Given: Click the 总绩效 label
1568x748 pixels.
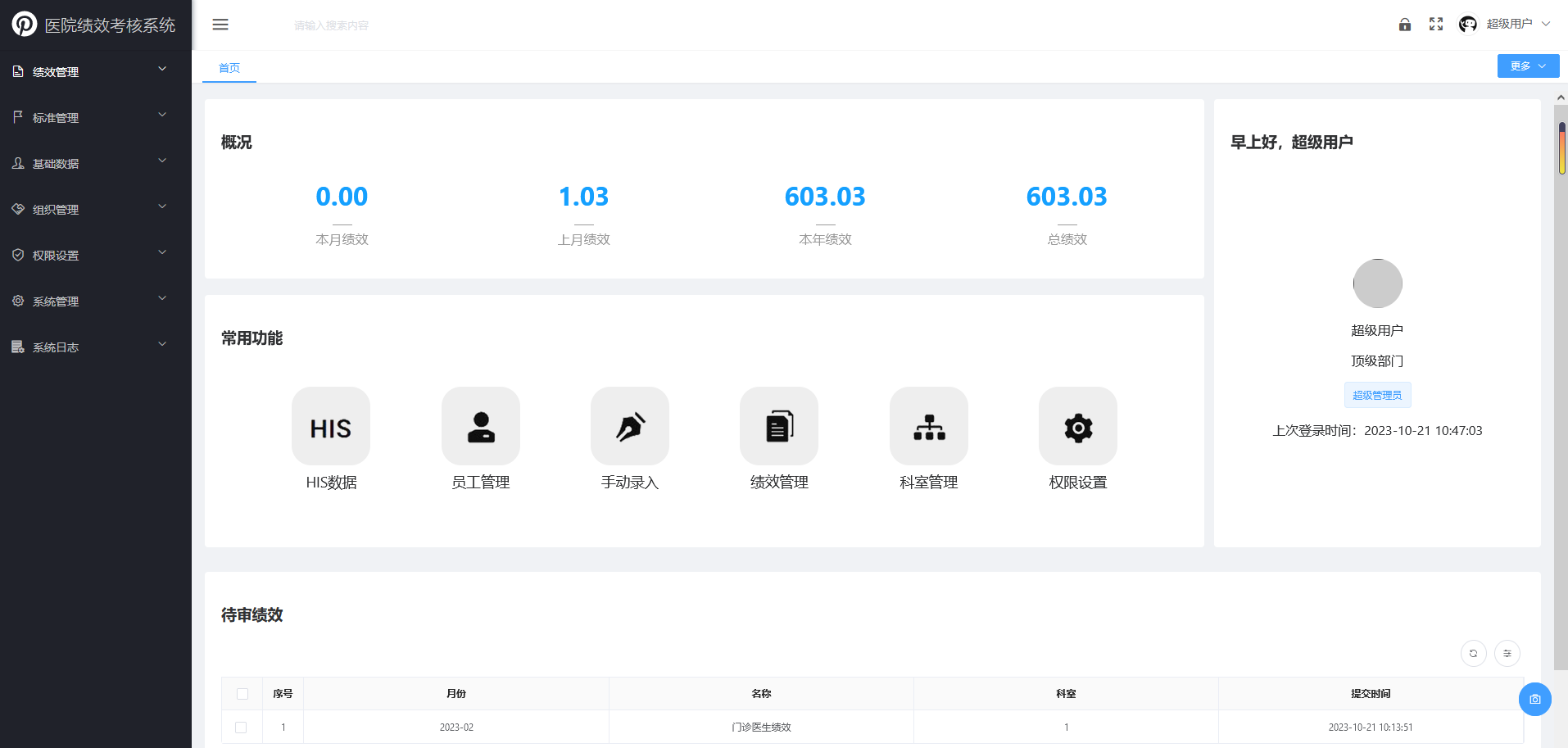Looking at the screenshot, I should coord(1067,239).
